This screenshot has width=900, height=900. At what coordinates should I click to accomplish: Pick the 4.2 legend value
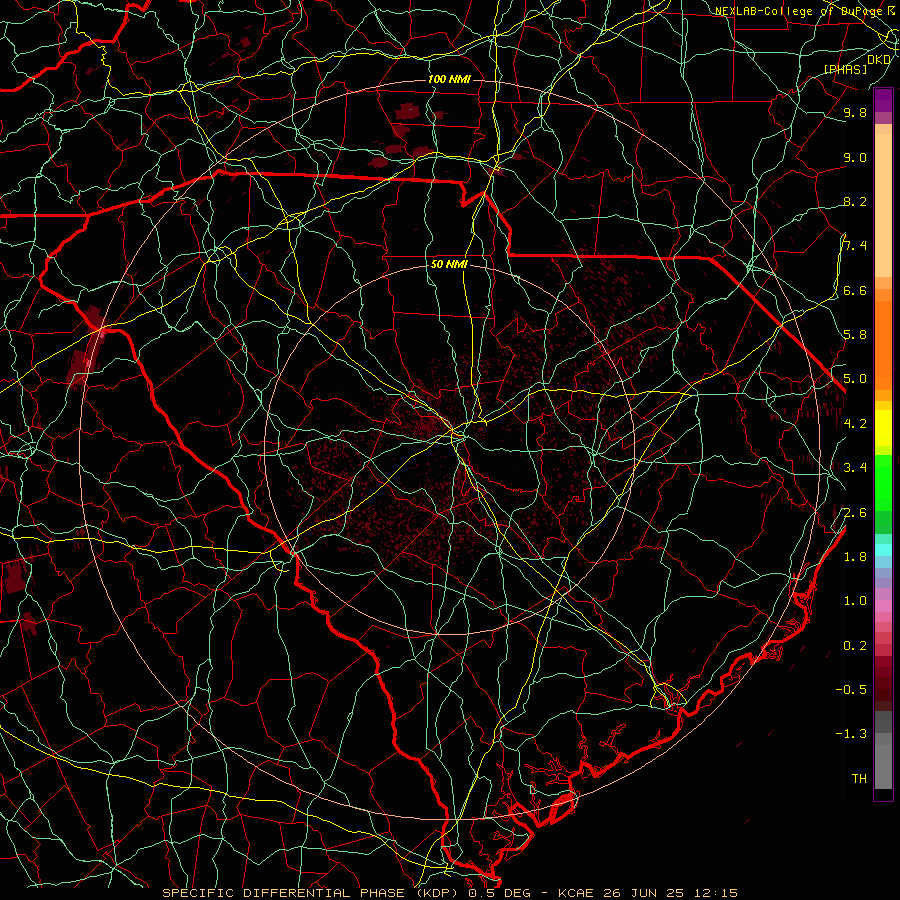point(855,424)
